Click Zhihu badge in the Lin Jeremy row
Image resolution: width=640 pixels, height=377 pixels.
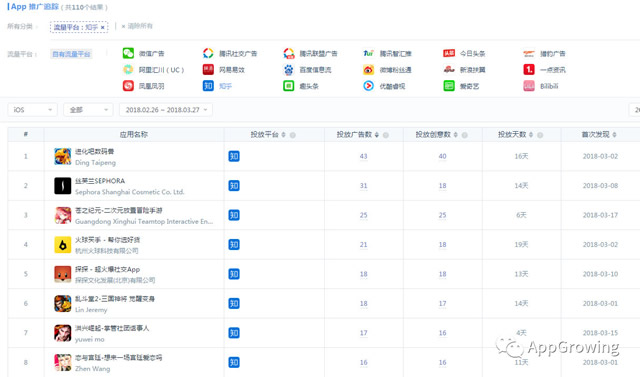[234, 304]
